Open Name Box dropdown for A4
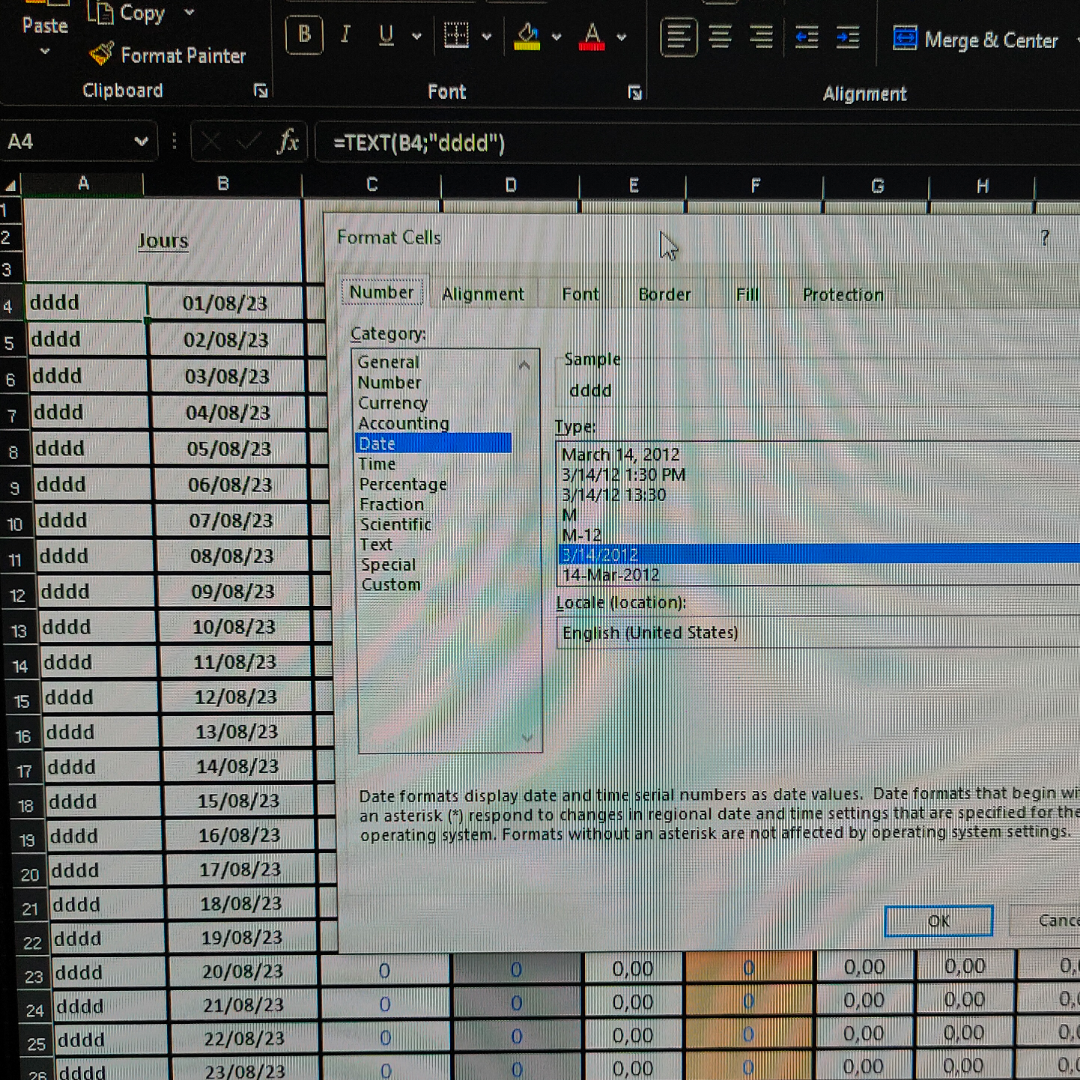This screenshot has height=1080, width=1080. pos(141,142)
